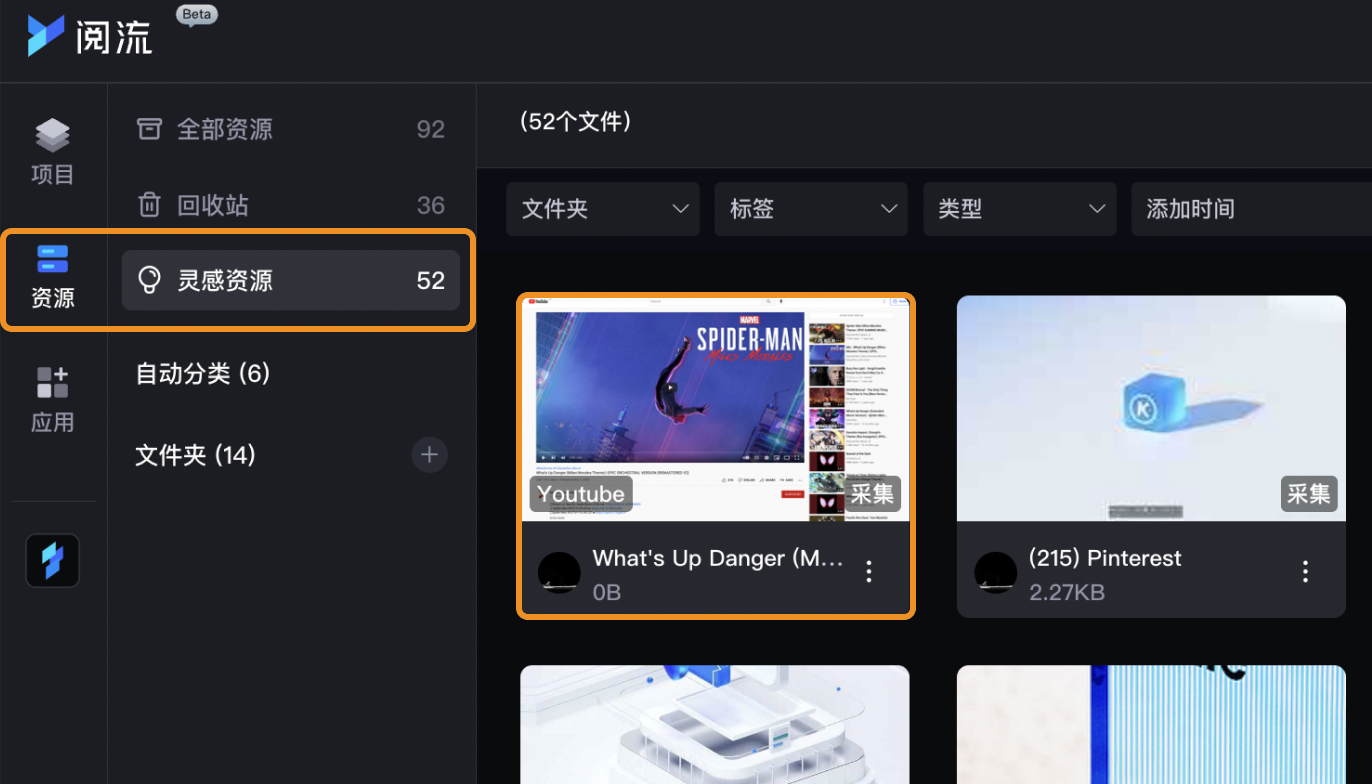Click the avatar on What's Up Danger card

tap(559, 572)
